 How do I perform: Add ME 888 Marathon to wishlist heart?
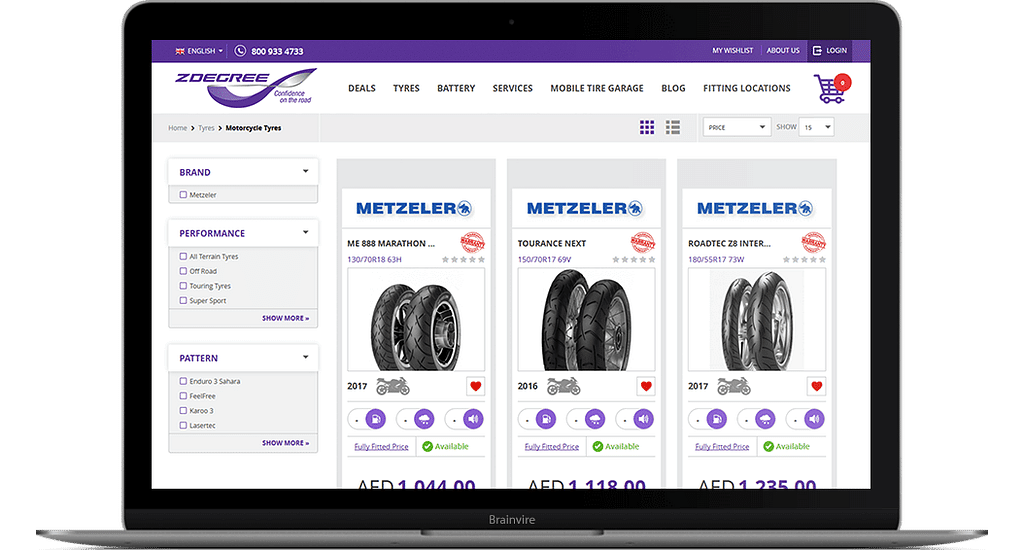coord(475,386)
